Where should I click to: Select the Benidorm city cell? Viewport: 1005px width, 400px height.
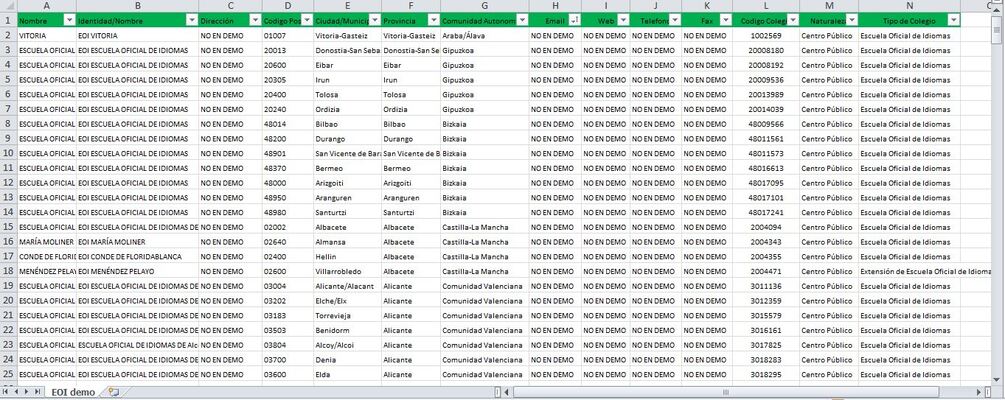point(347,330)
